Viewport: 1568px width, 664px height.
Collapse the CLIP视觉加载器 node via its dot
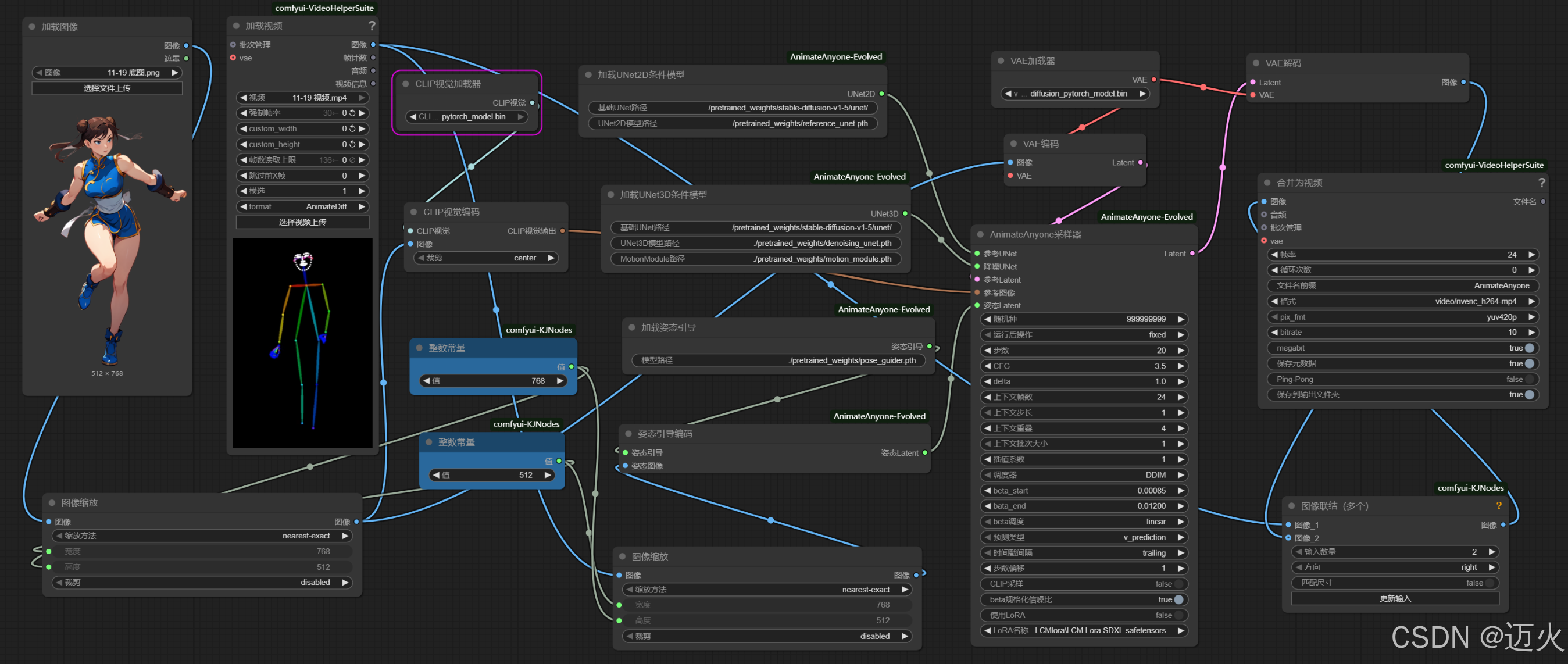click(406, 84)
